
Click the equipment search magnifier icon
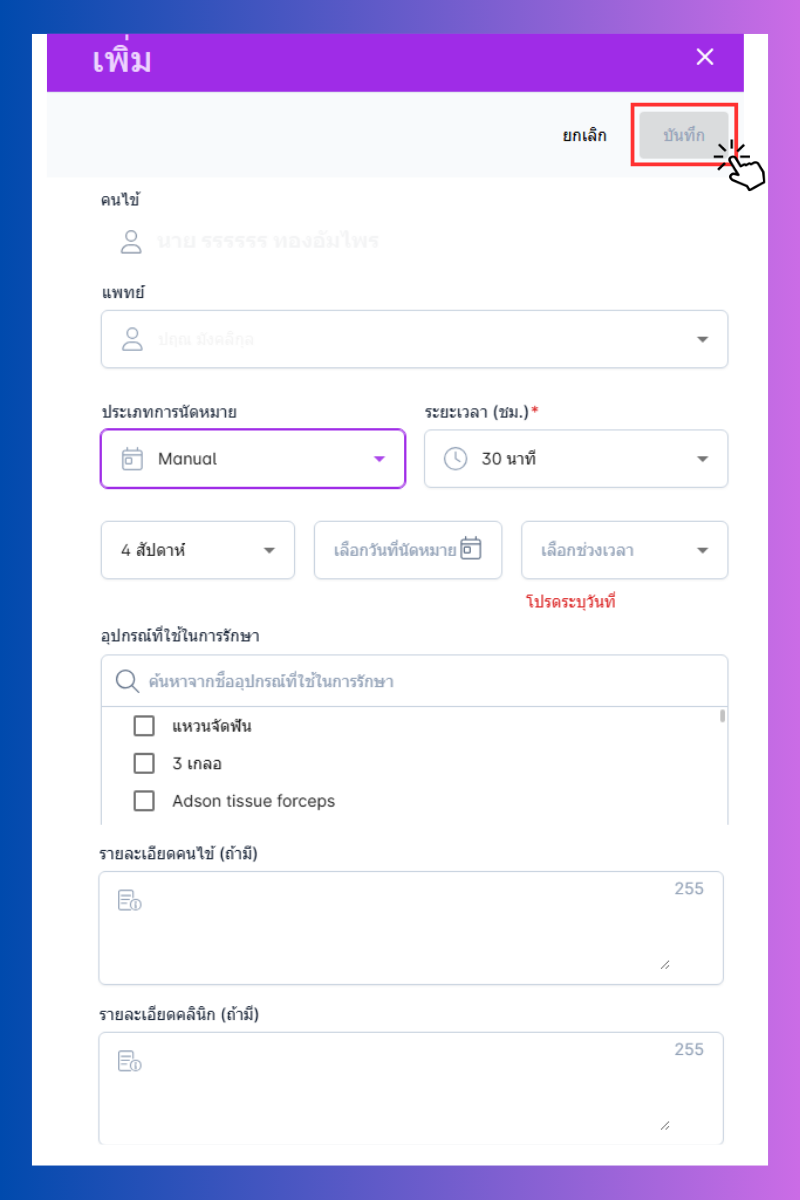pos(127,681)
